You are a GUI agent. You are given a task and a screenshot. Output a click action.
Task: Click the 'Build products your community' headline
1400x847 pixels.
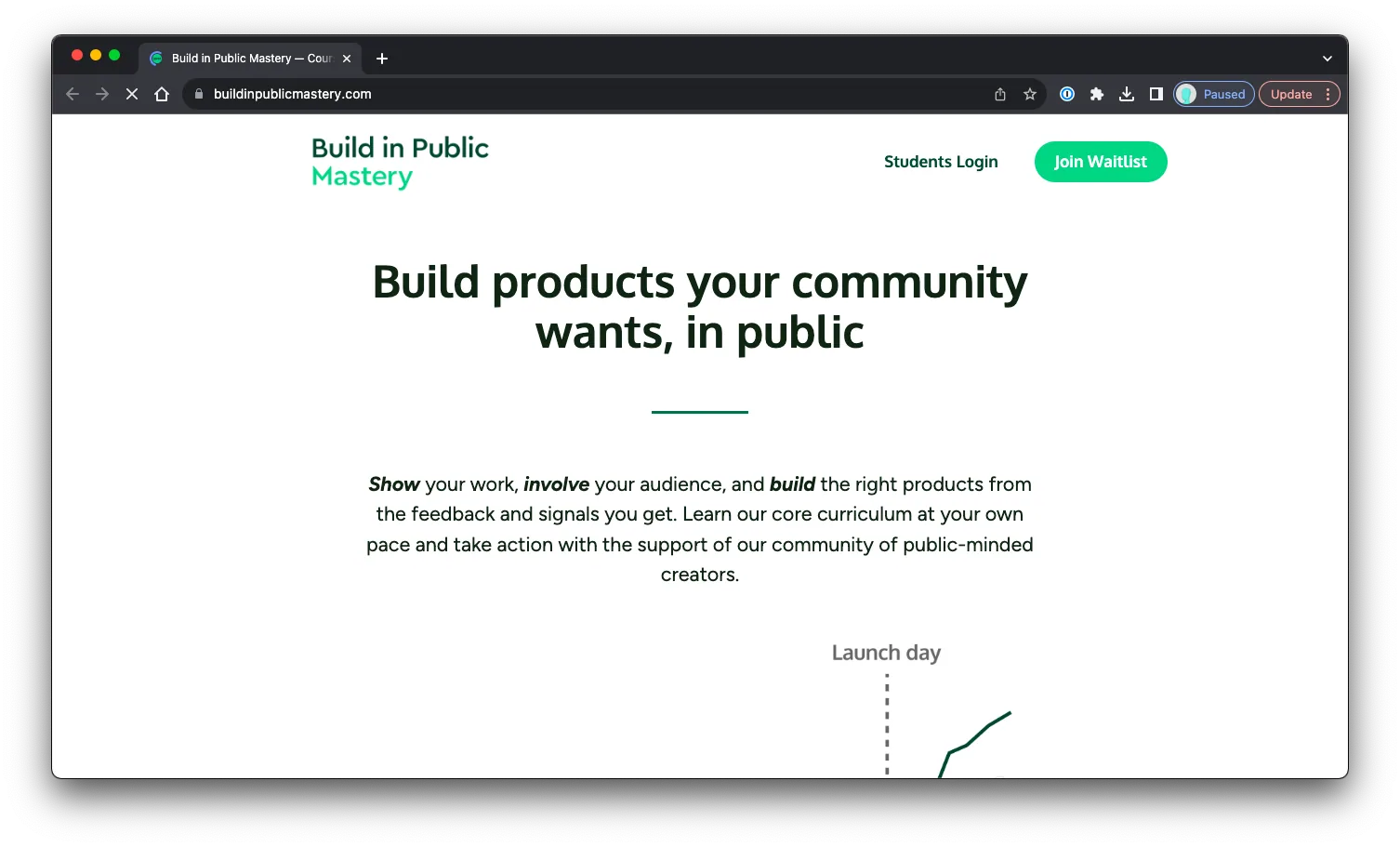pos(700,282)
